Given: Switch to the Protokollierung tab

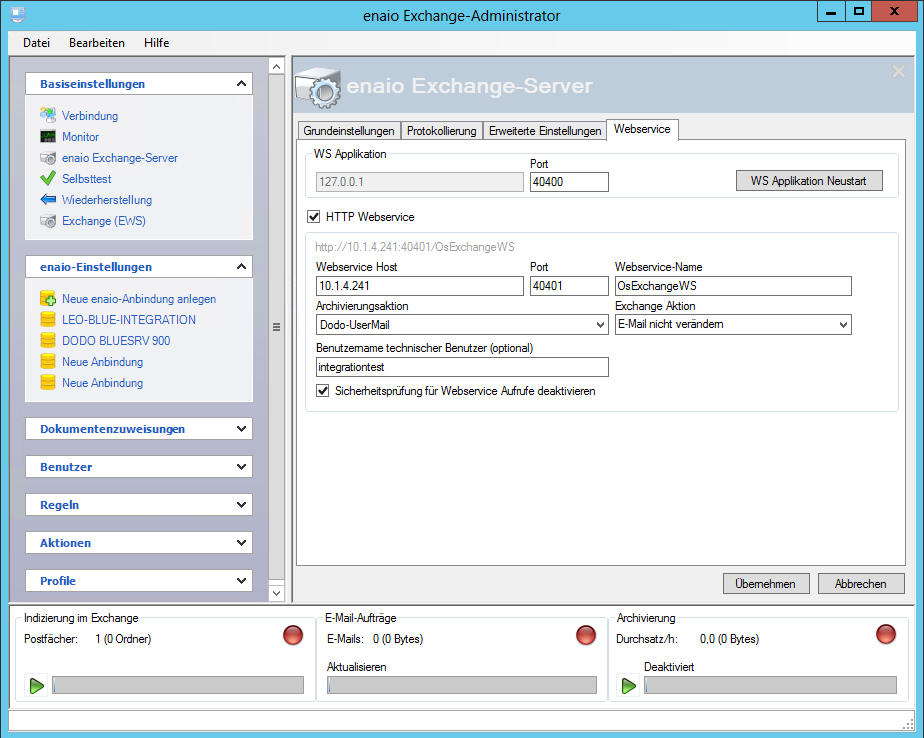Looking at the screenshot, I should click(x=441, y=131).
